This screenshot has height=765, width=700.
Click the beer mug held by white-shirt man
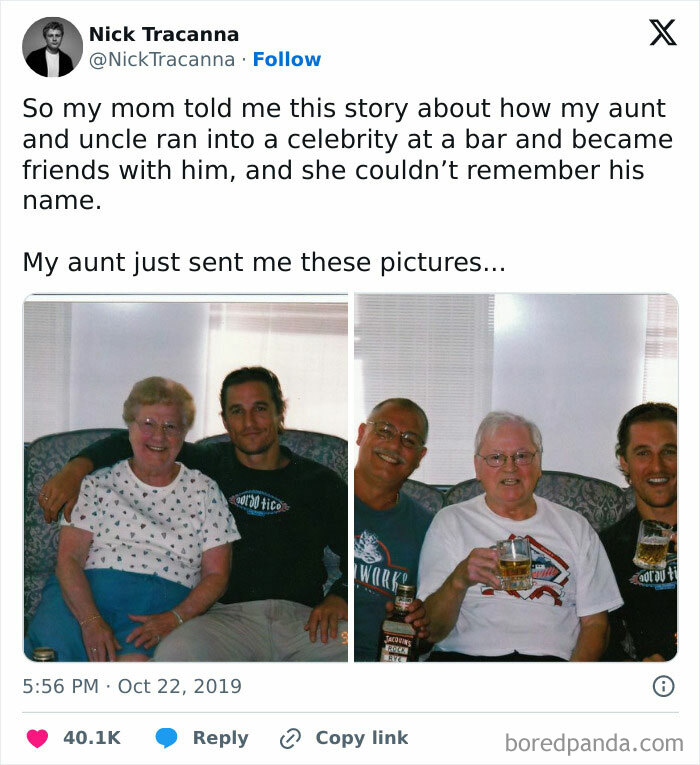(x=514, y=563)
